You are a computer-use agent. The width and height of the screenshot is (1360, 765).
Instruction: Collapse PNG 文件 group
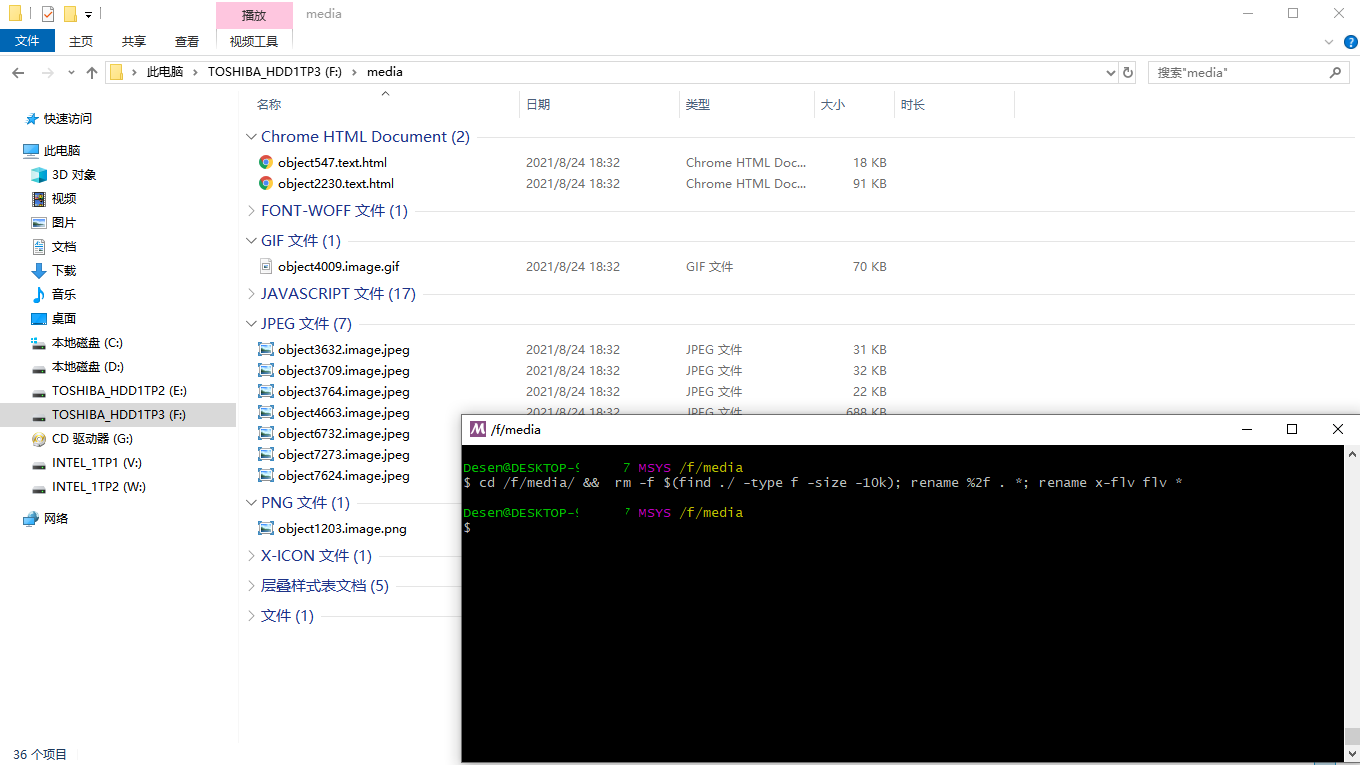[251, 502]
